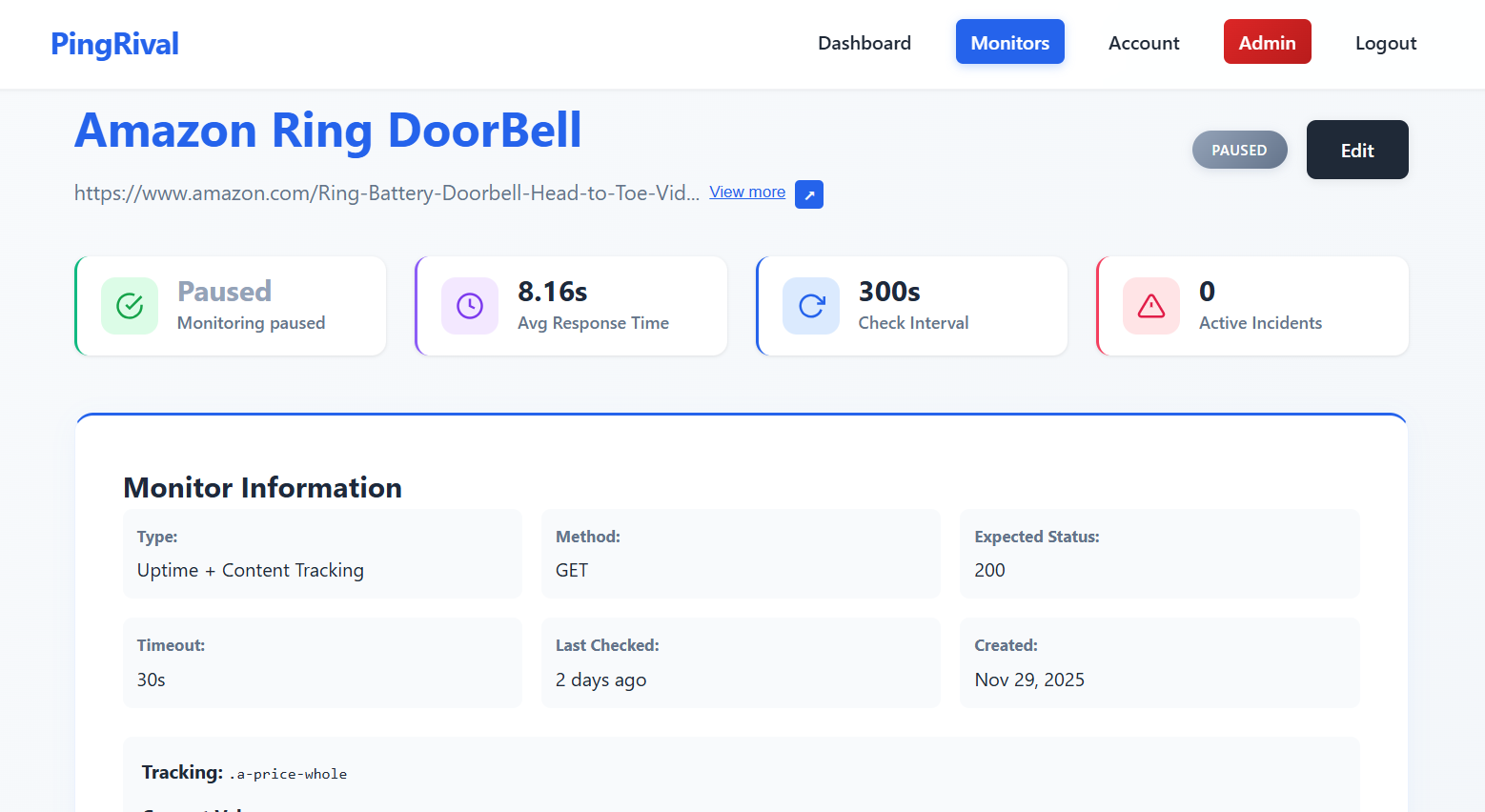This screenshot has width=1485, height=812.
Task: Open the Admin section
Action: tap(1267, 42)
